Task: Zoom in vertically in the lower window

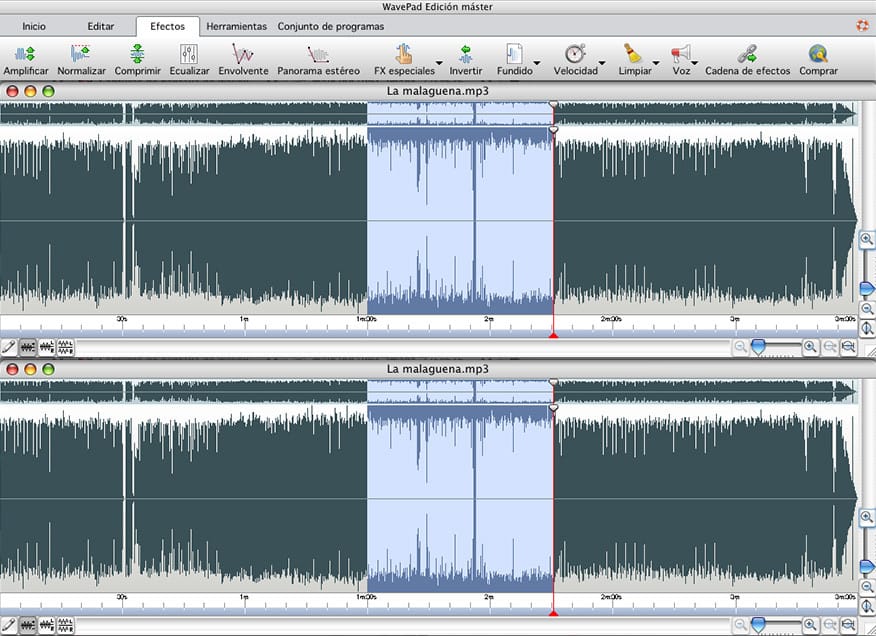Action: [x=867, y=517]
